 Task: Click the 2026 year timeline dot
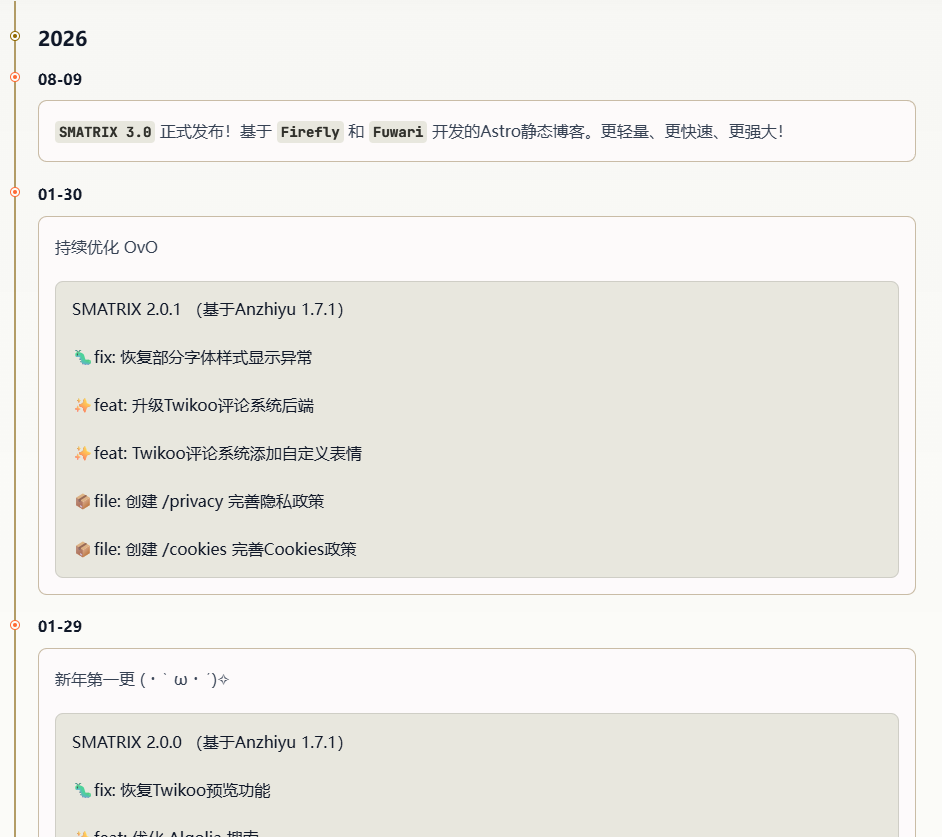pos(15,36)
